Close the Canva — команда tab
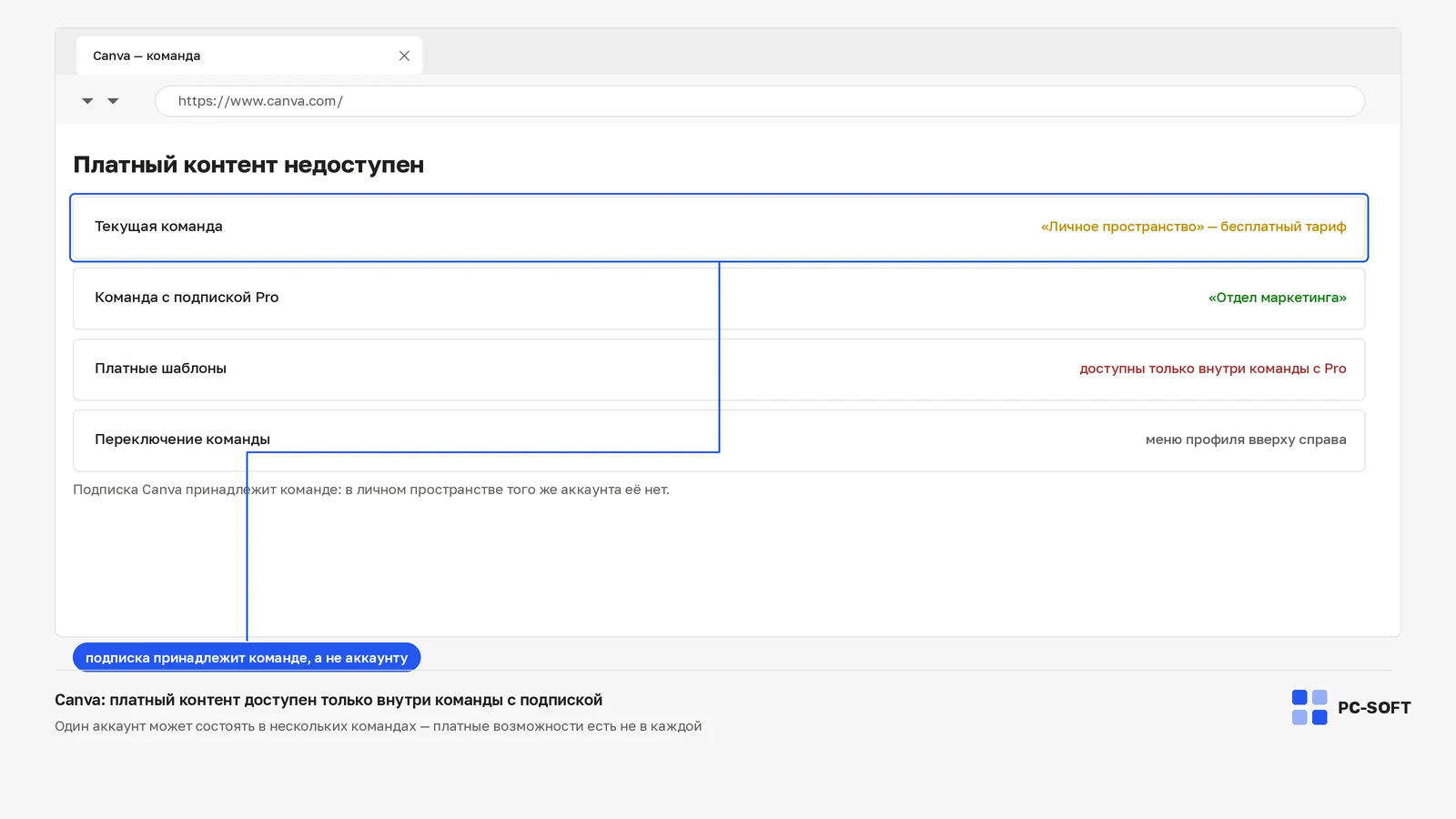This screenshot has width=1456, height=819. (x=404, y=56)
